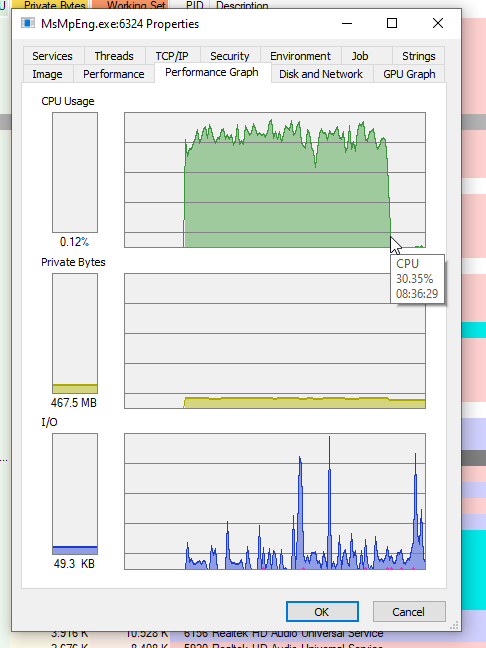Click the dialog's resize grip corner

click(455, 625)
